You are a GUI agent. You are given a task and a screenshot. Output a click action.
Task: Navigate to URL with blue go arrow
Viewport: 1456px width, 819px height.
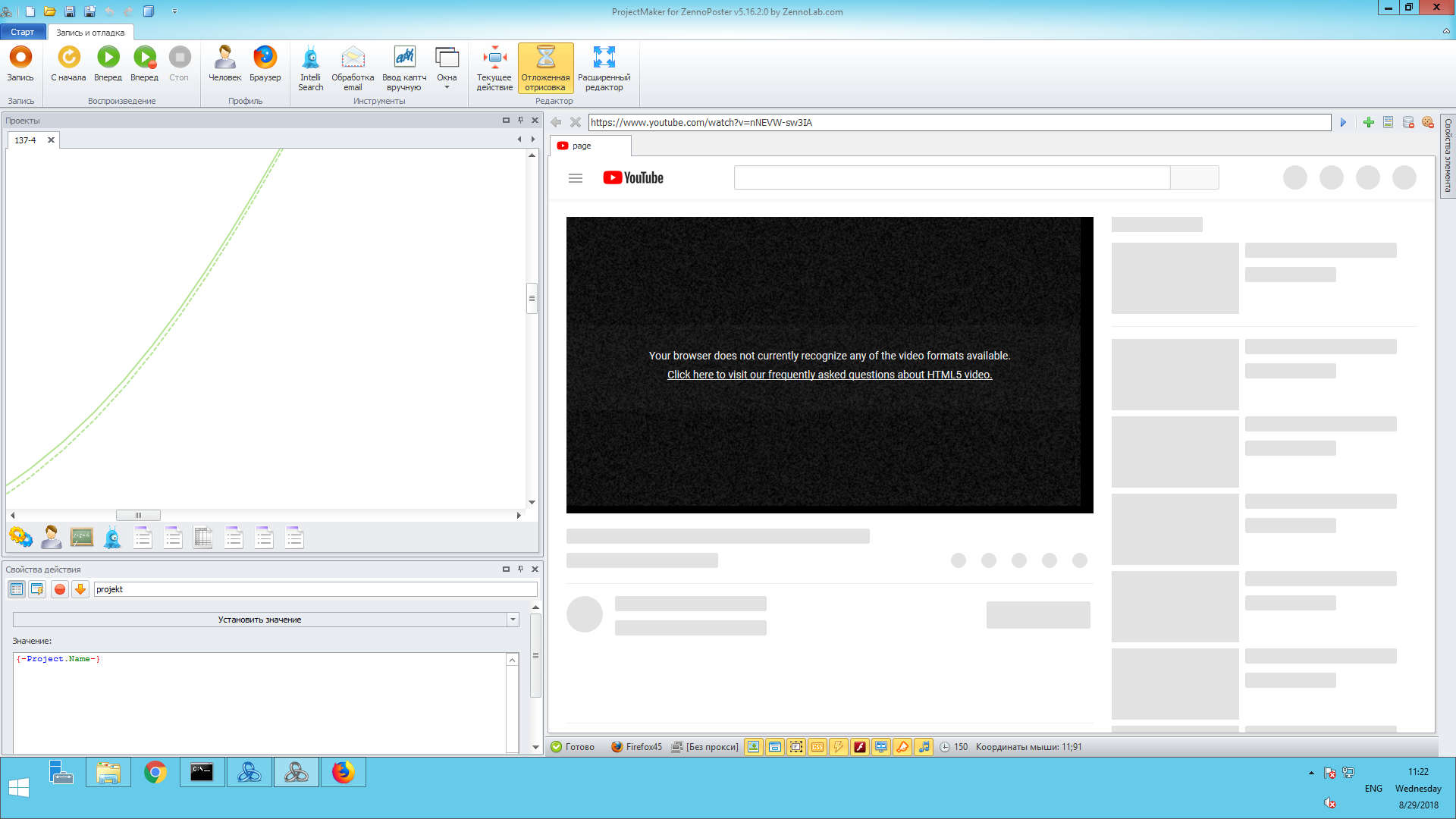click(1343, 122)
